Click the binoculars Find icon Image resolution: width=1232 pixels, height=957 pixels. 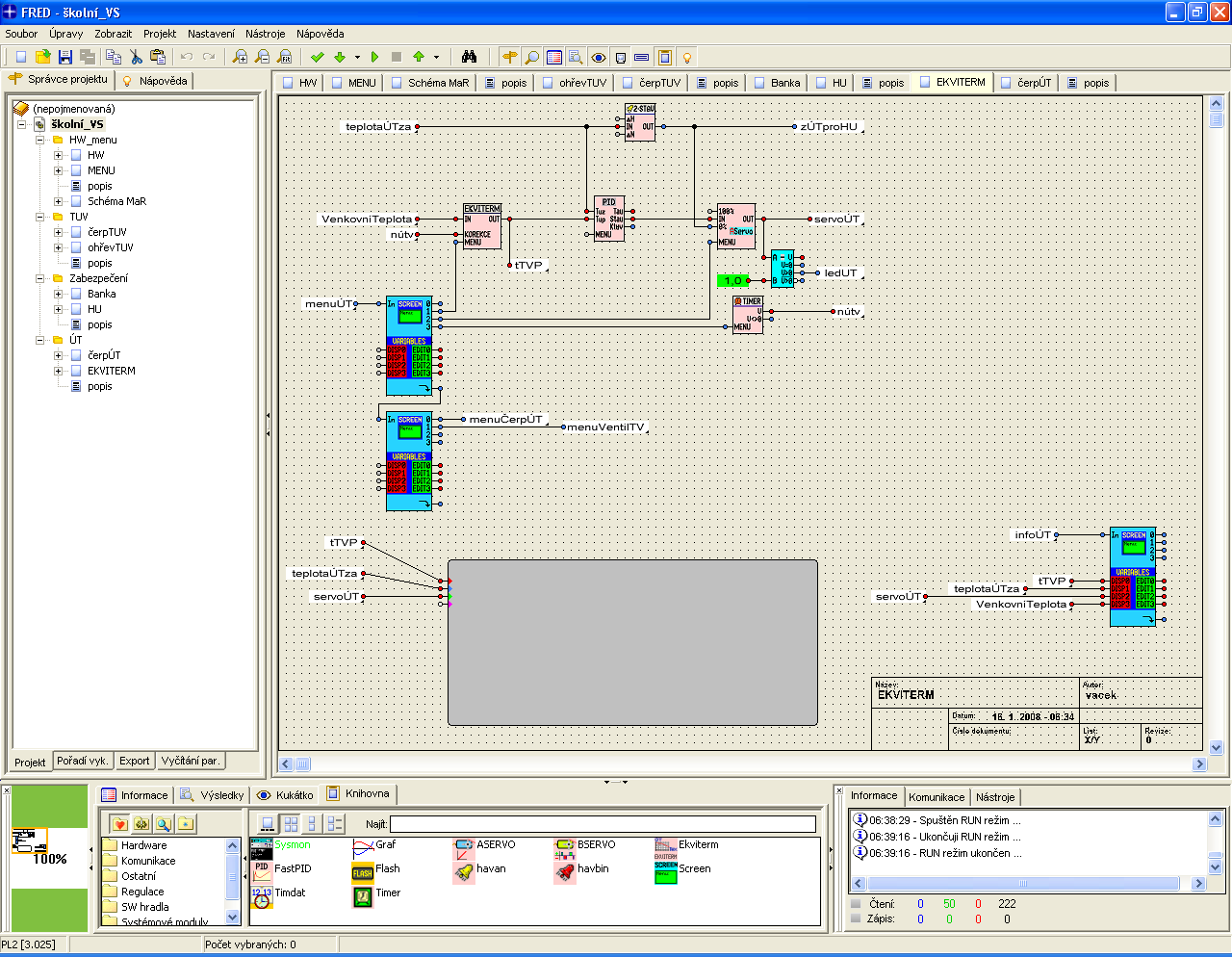point(469,58)
